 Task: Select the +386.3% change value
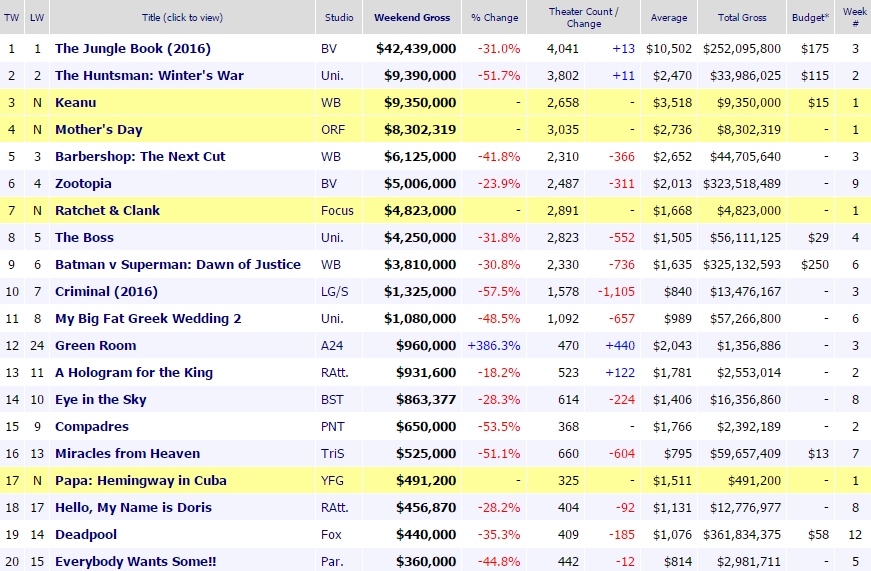click(494, 345)
